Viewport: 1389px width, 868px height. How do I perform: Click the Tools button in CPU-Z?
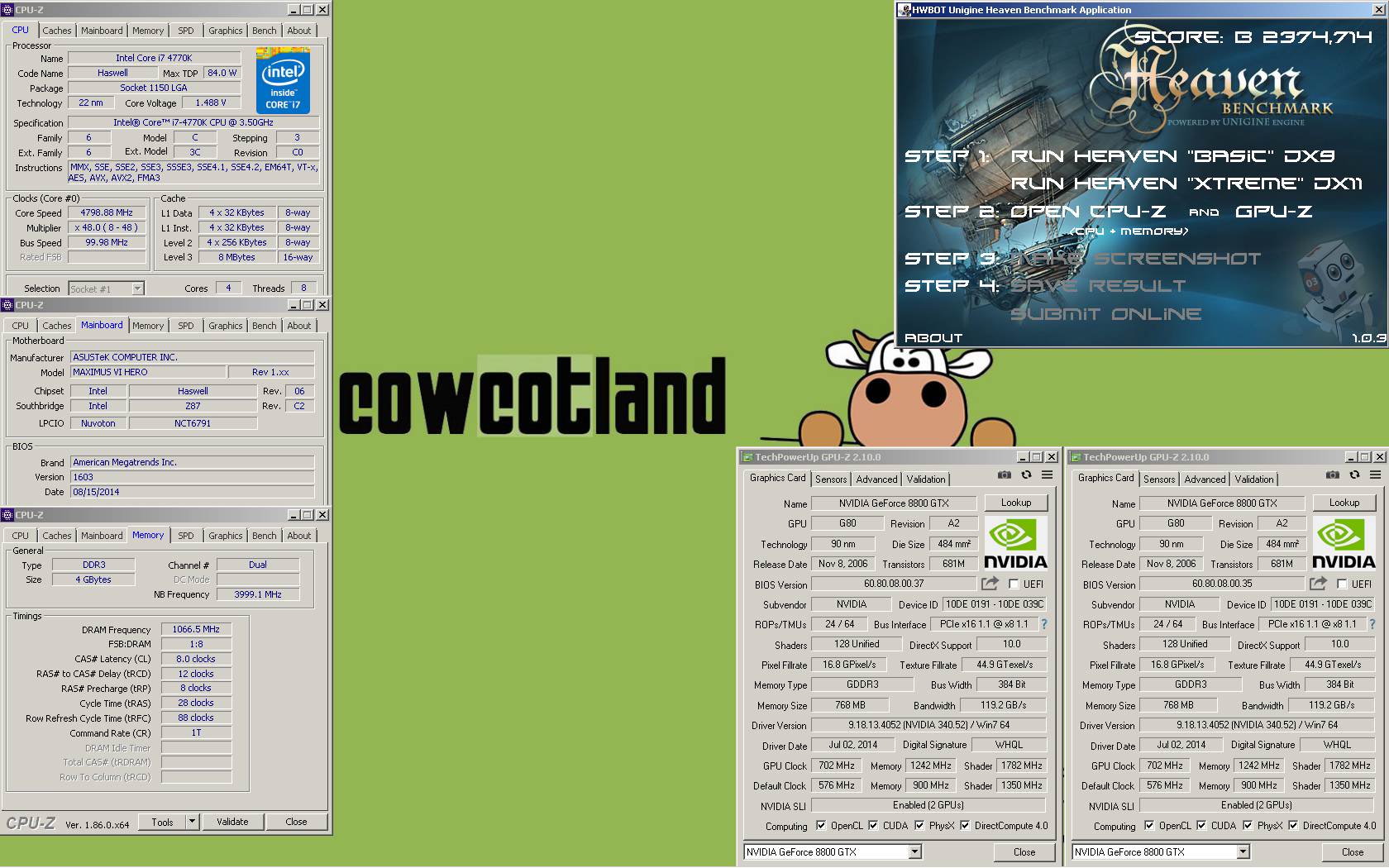click(x=162, y=822)
